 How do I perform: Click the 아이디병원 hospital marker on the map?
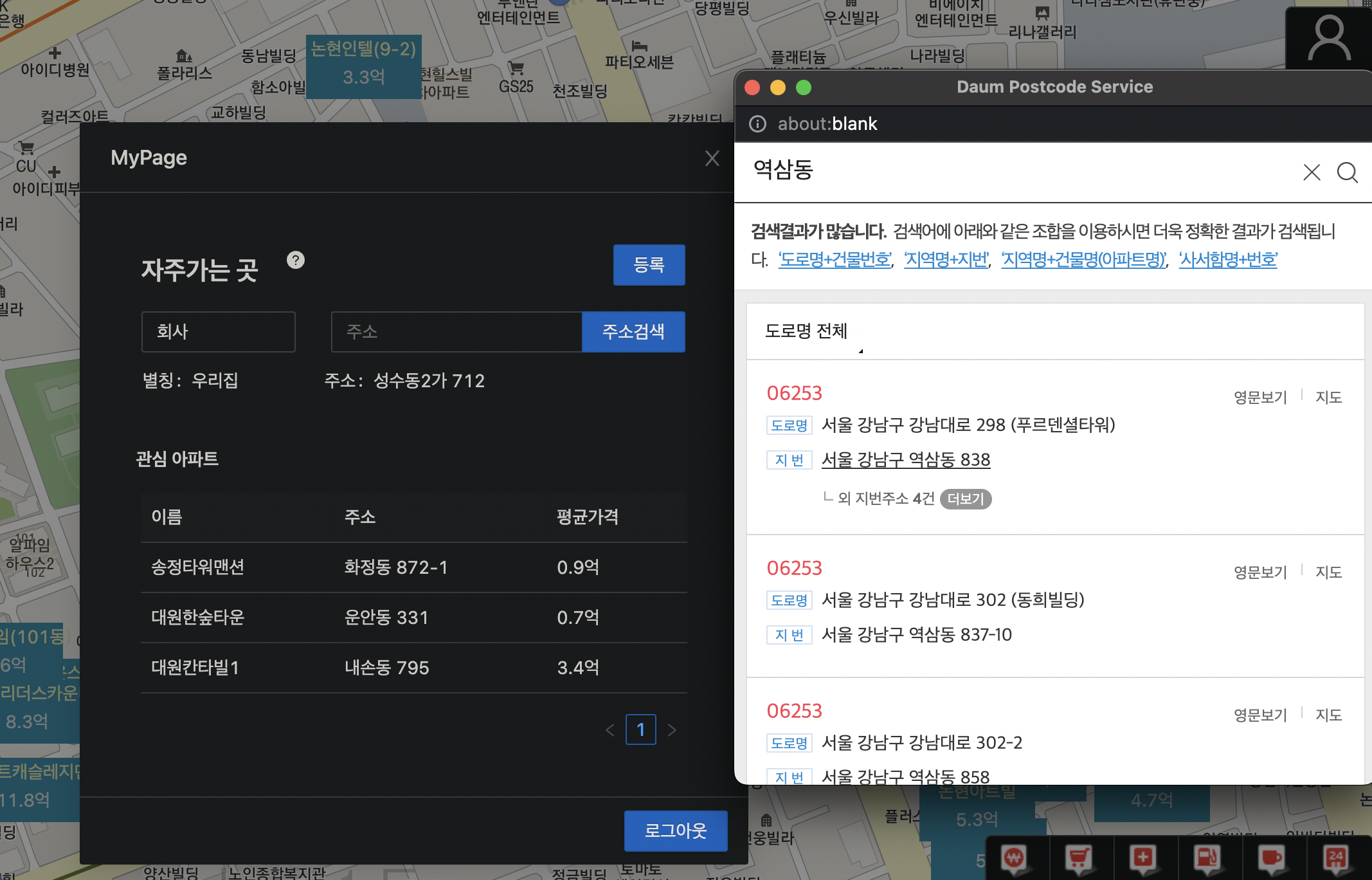tap(55, 62)
